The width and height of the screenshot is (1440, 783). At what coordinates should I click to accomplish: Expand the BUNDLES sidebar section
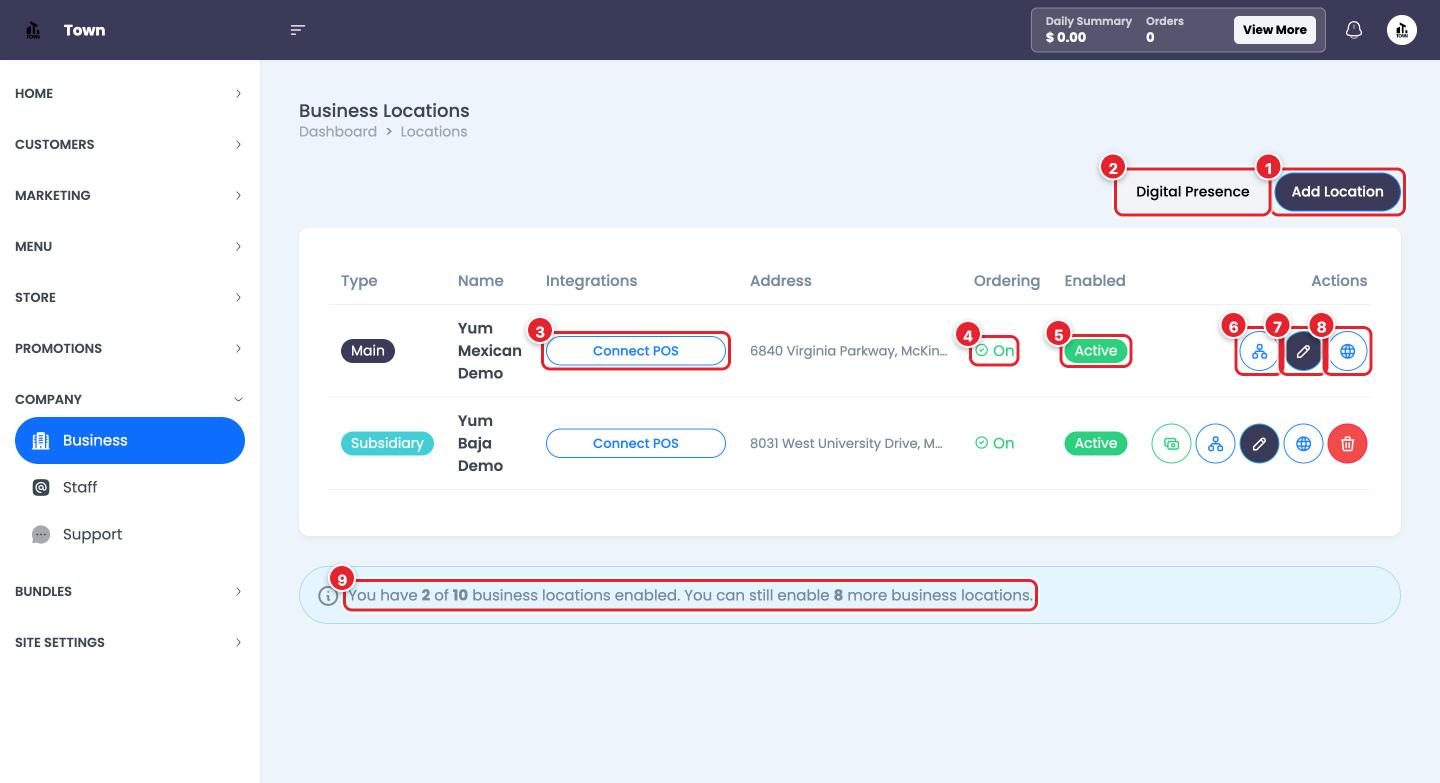(129, 591)
